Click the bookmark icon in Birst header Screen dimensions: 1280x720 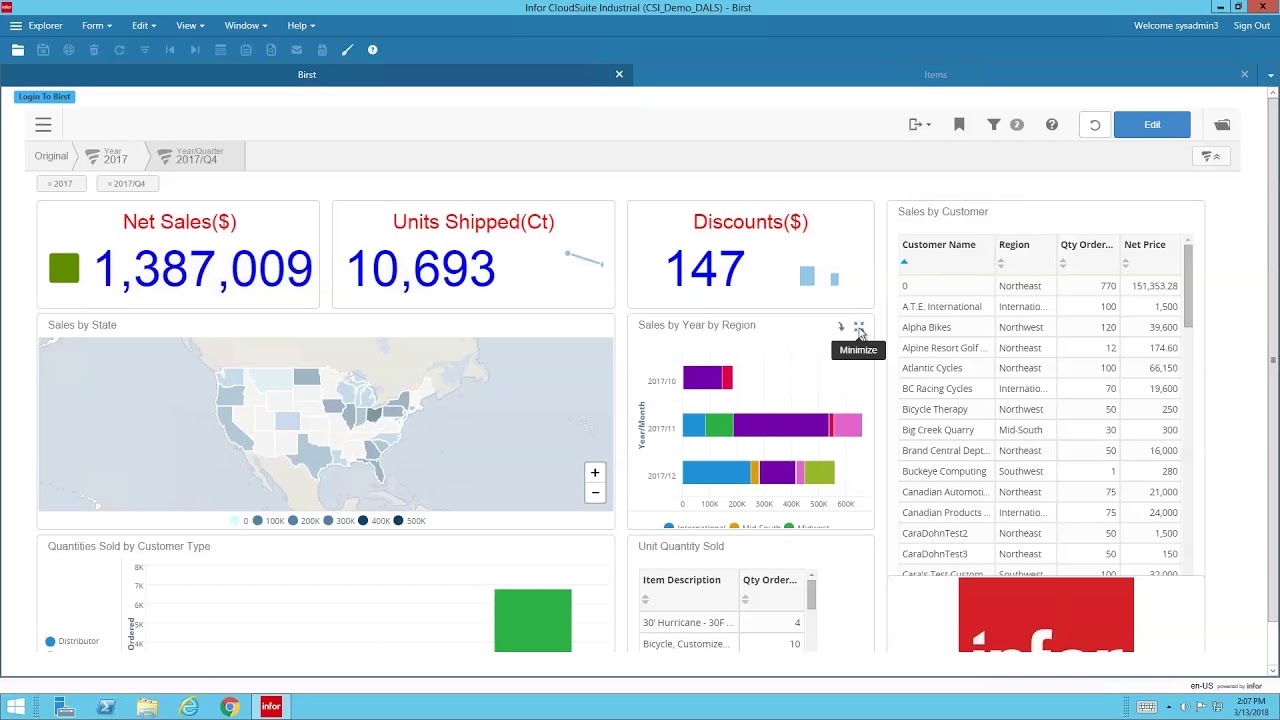click(x=959, y=125)
